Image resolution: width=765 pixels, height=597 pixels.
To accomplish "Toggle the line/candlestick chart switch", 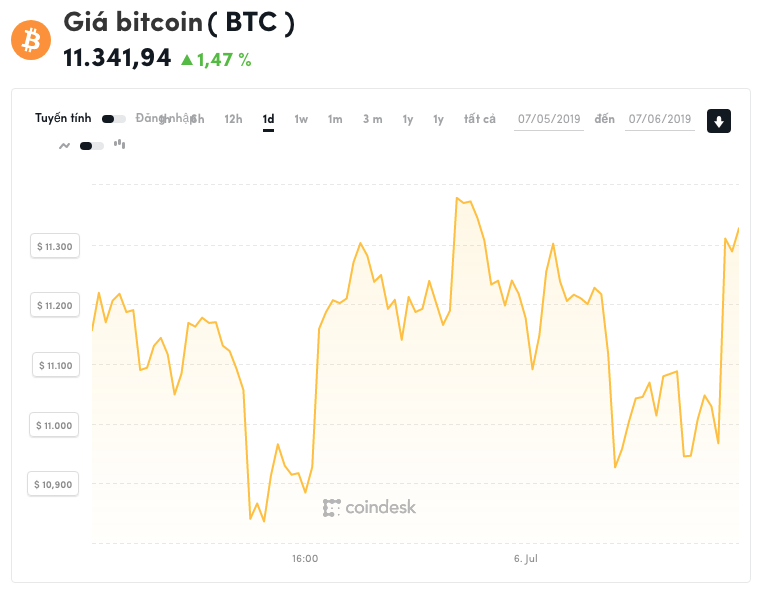I will pyautogui.click(x=92, y=145).
